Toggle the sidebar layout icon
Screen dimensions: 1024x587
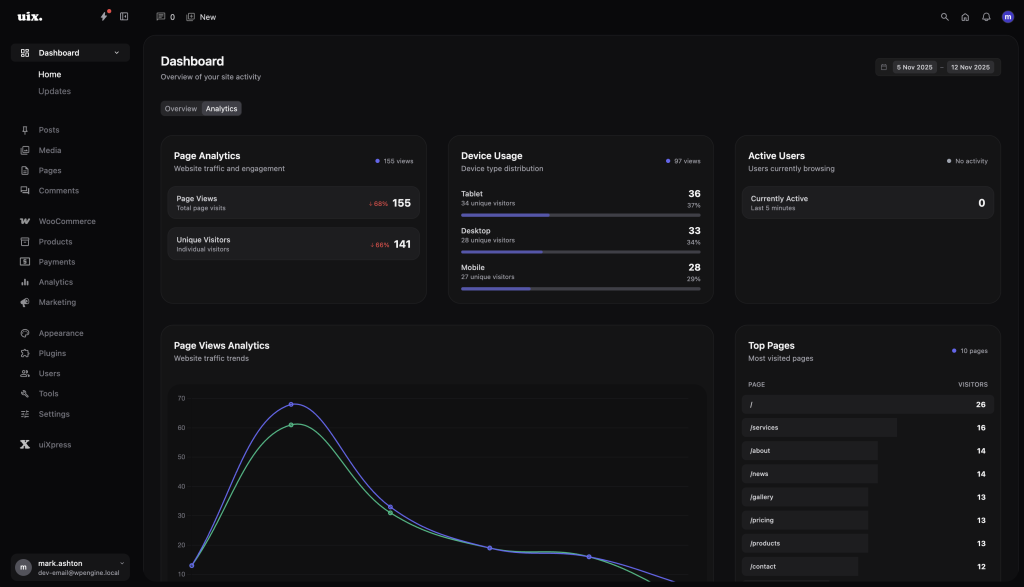tap(124, 17)
